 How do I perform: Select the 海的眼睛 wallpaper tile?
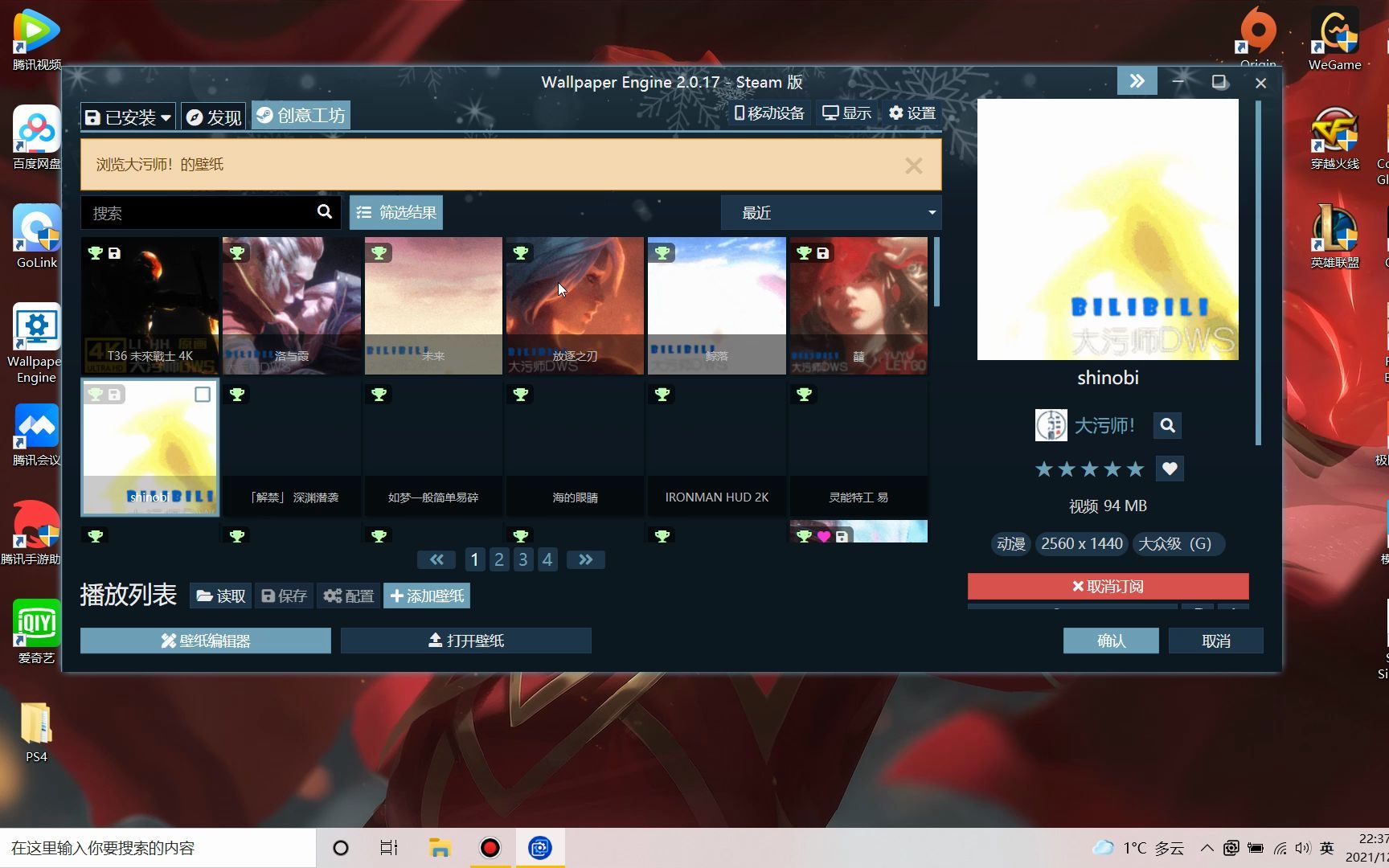[575, 447]
